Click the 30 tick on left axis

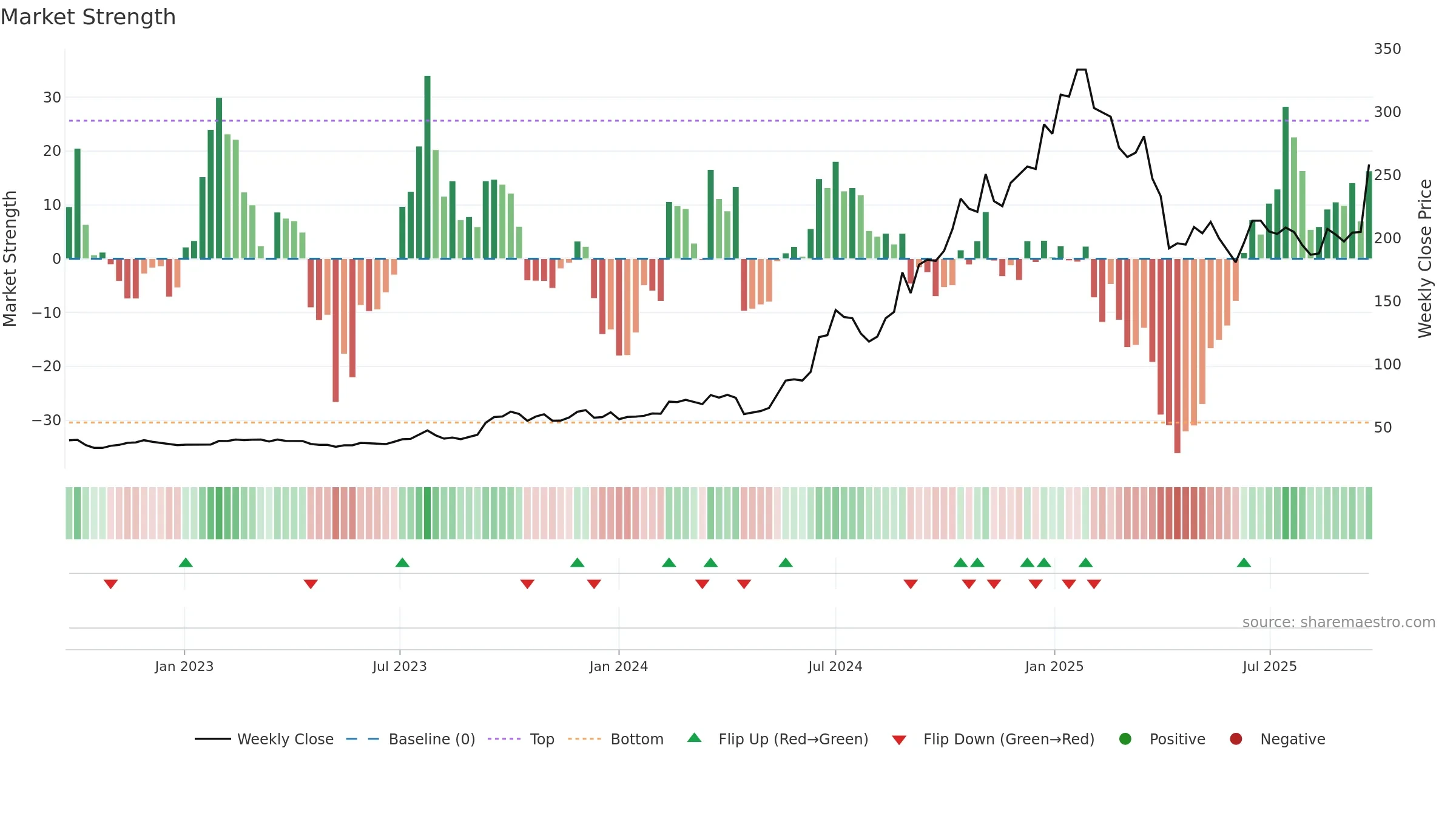tap(52, 97)
